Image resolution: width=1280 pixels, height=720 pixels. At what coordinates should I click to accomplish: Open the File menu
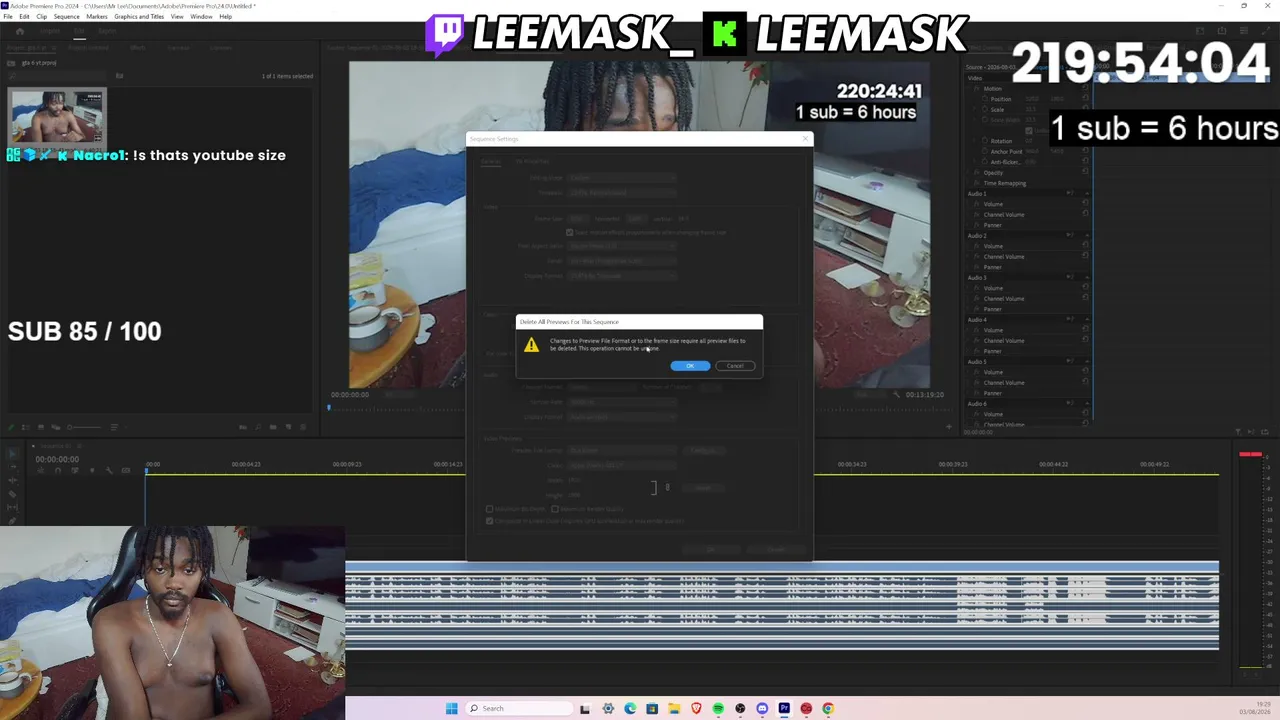pos(8,17)
